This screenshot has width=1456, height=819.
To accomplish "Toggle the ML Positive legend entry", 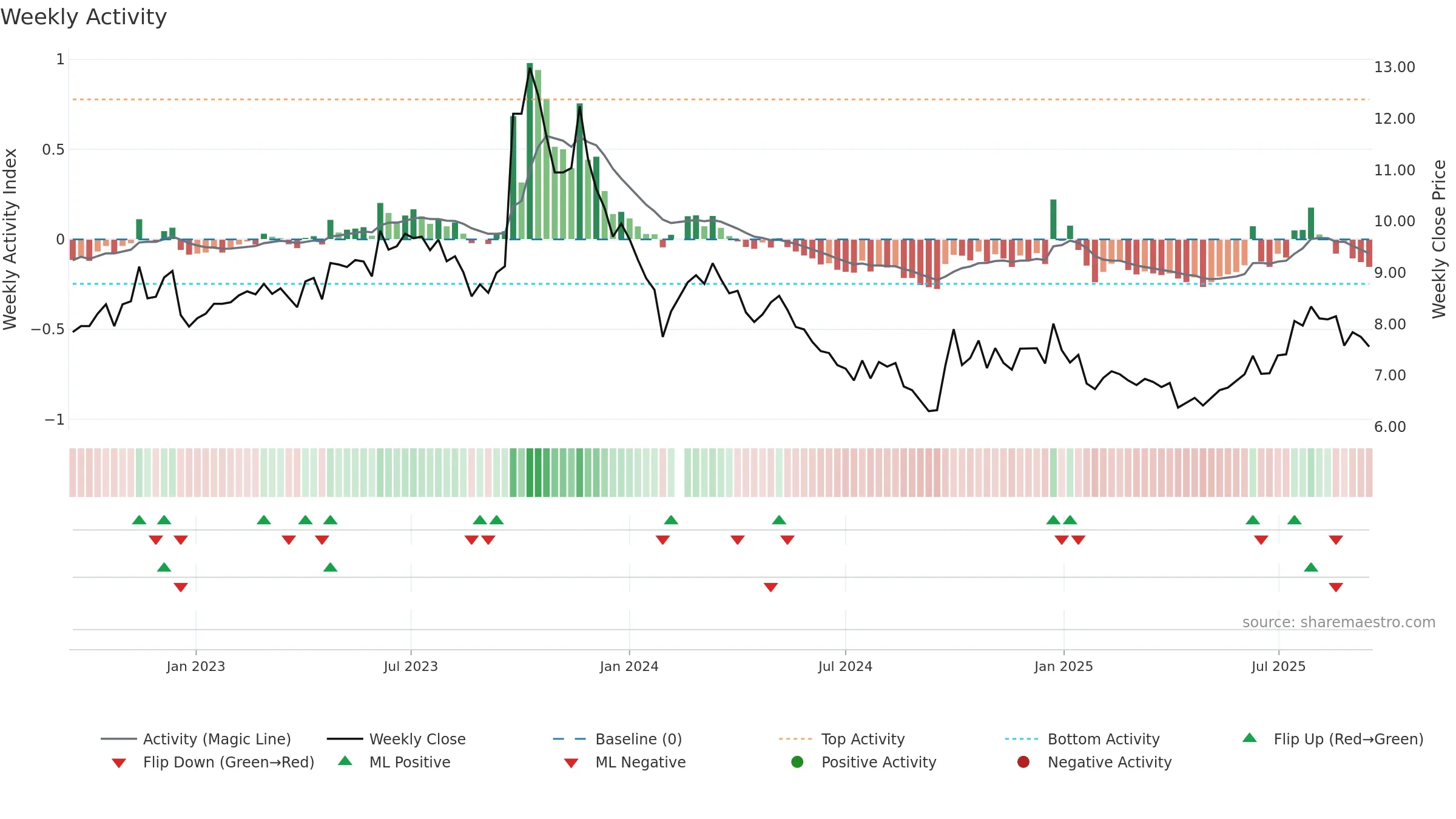I will coord(394,762).
